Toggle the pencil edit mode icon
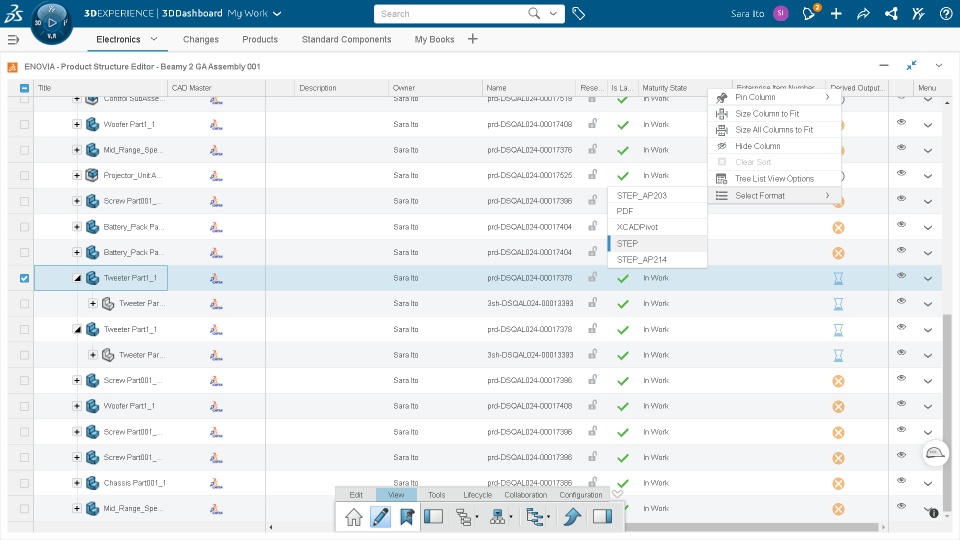Image resolution: width=960 pixels, height=540 pixels. point(380,517)
